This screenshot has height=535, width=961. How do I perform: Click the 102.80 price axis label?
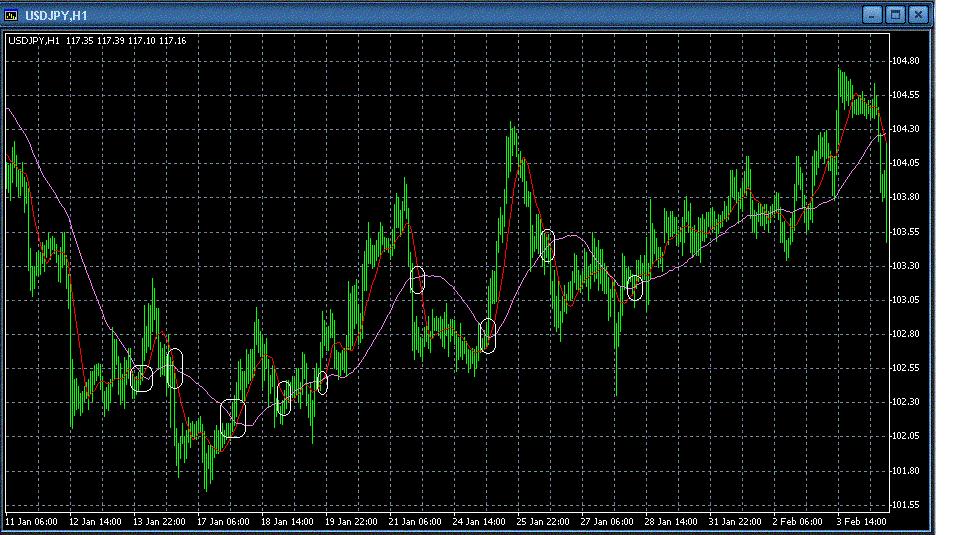905,334
